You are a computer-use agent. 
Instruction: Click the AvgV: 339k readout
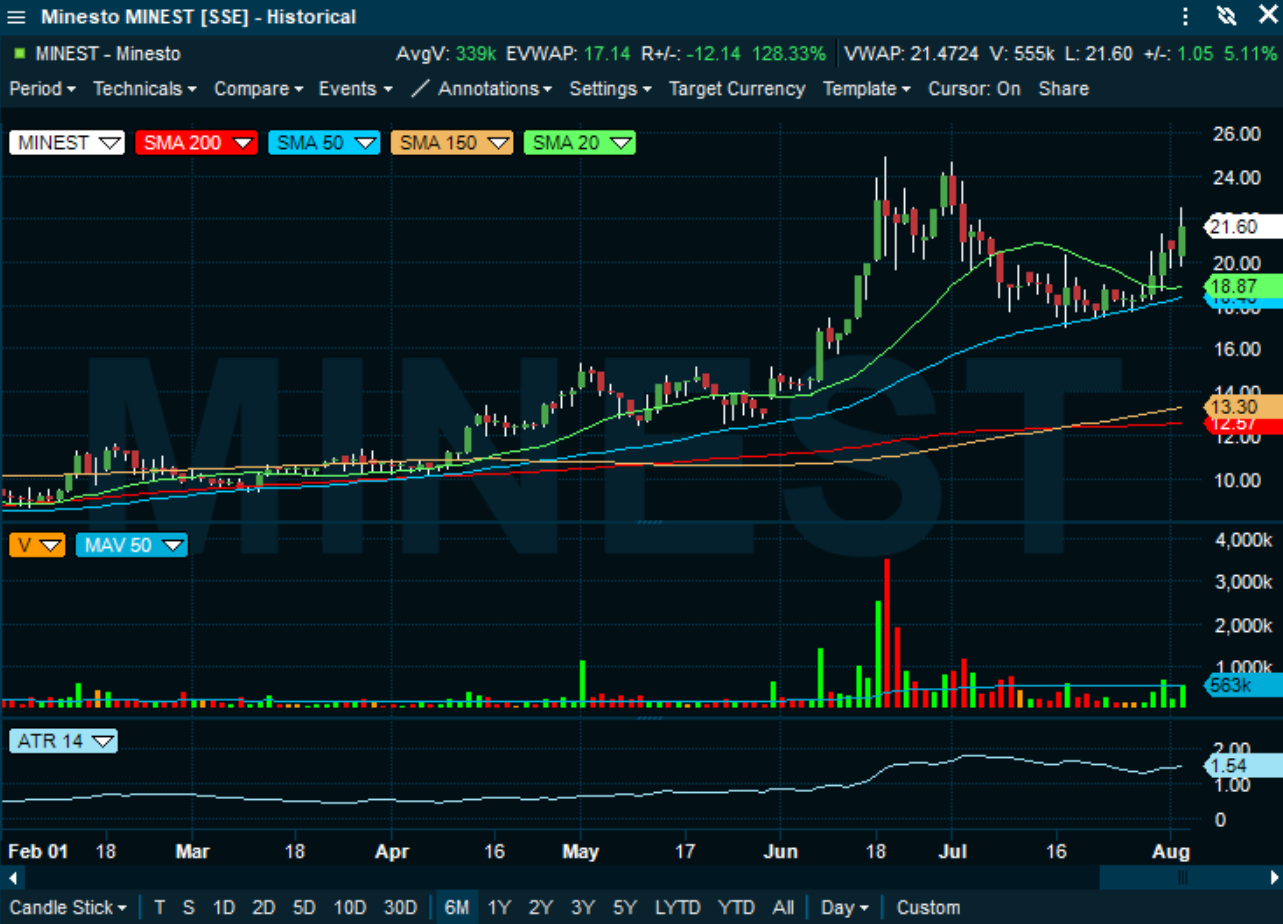[x=447, y=53]
